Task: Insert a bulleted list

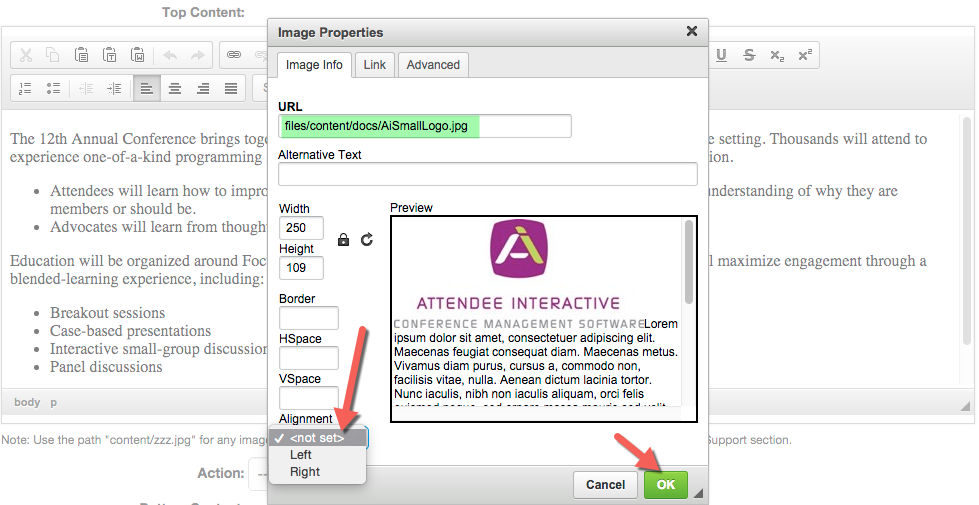Action: coord(54,89)
